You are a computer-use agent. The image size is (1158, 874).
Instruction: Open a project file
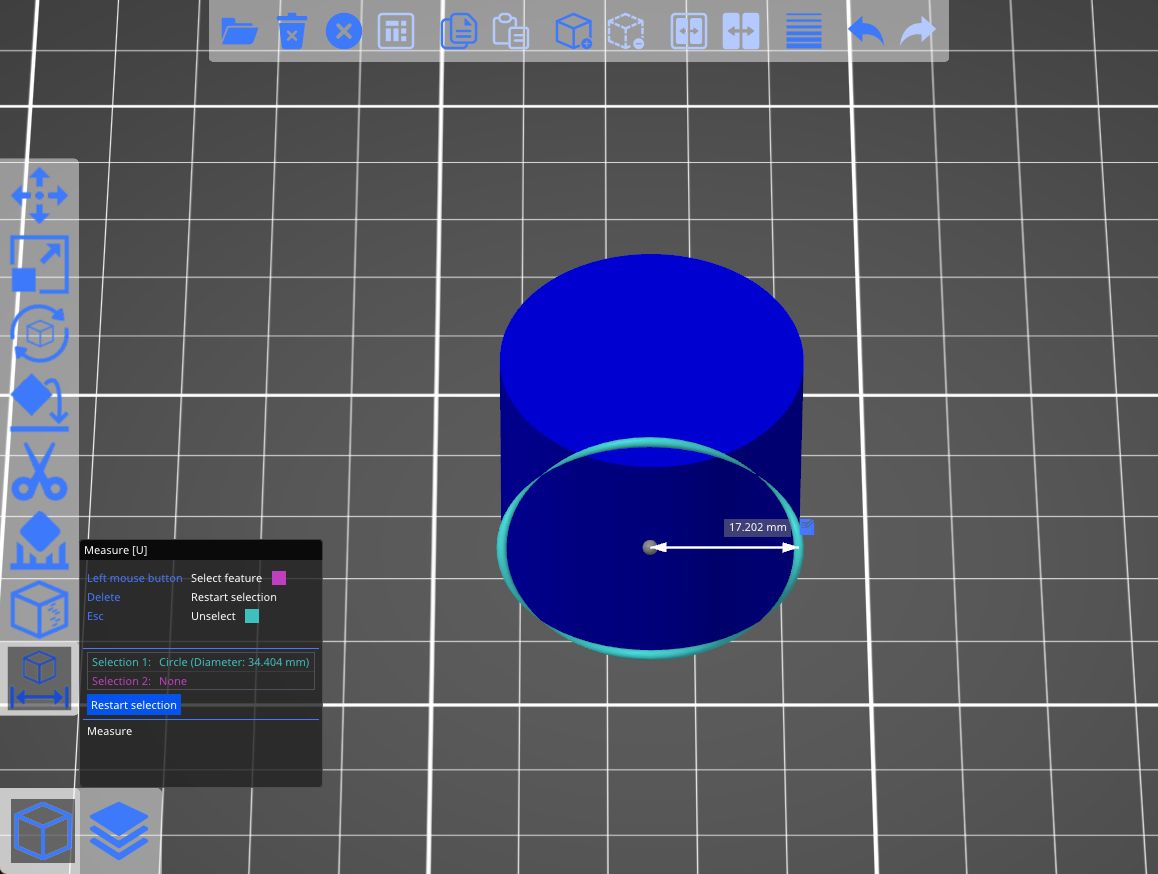pyautogui.click(x=240, y=31)
